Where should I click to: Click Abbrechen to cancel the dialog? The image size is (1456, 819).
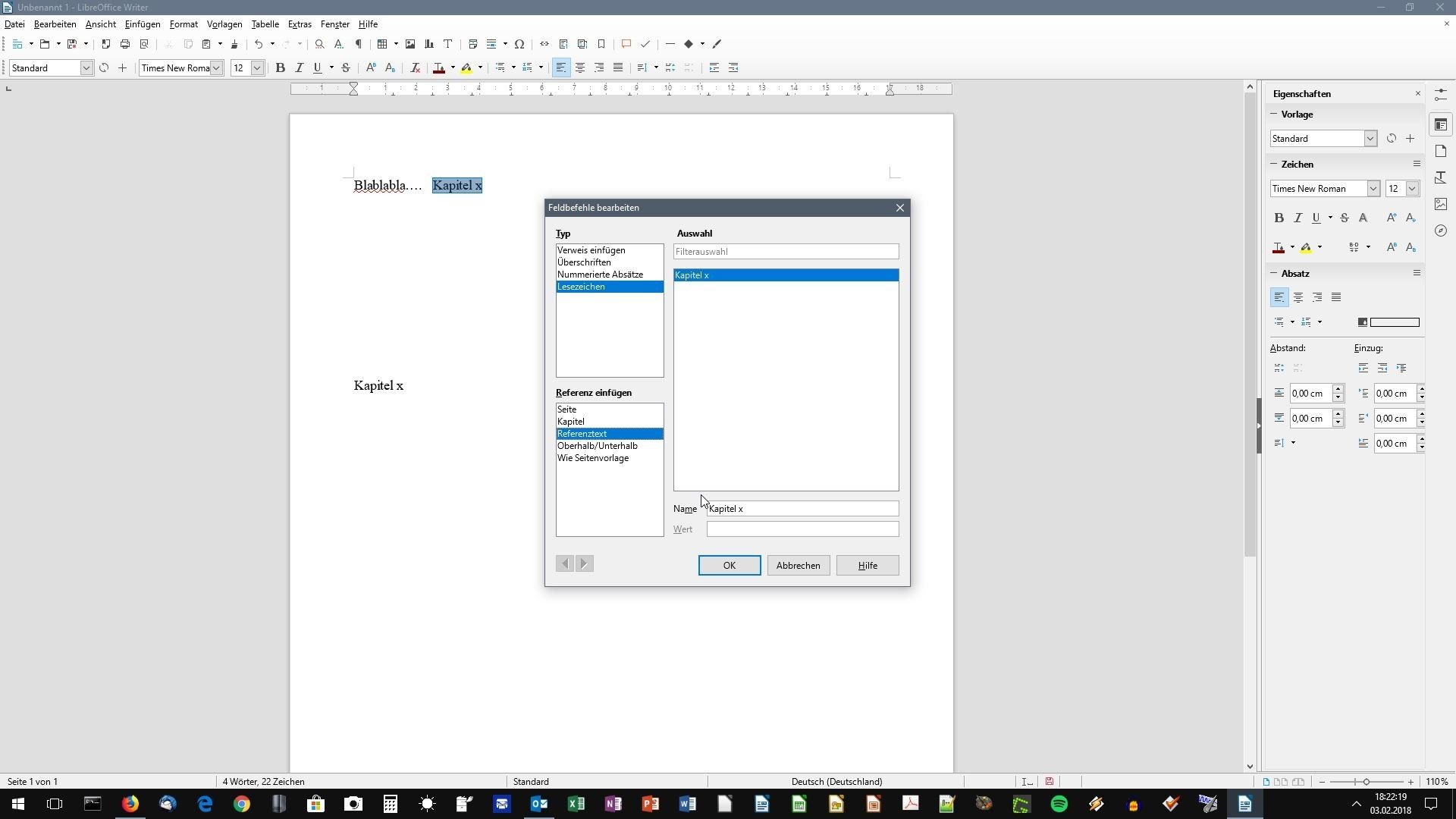pyautogui.click(x=798, y=566)
